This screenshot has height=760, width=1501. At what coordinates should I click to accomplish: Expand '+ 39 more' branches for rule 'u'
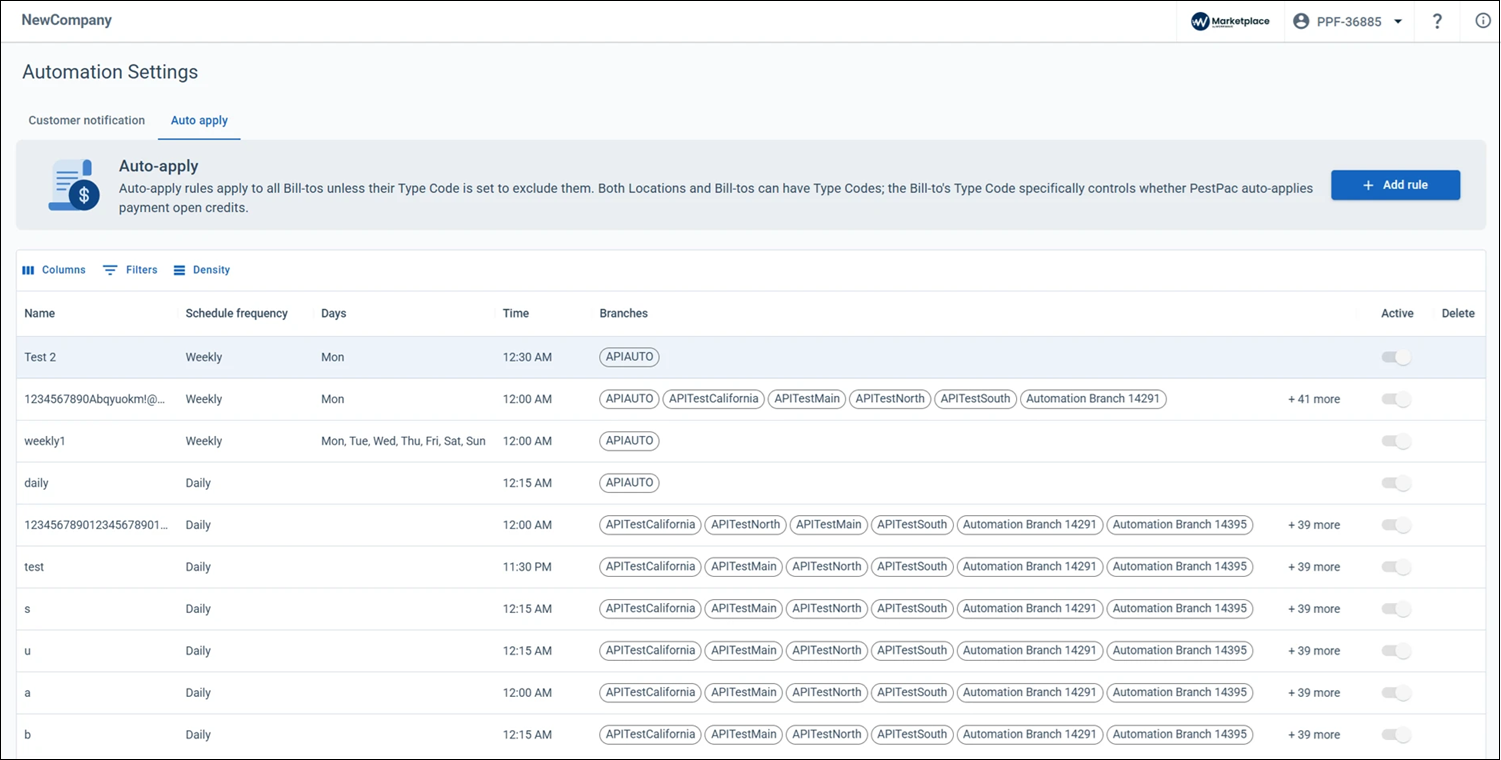pyautogui.click(x=1314, y=651)
